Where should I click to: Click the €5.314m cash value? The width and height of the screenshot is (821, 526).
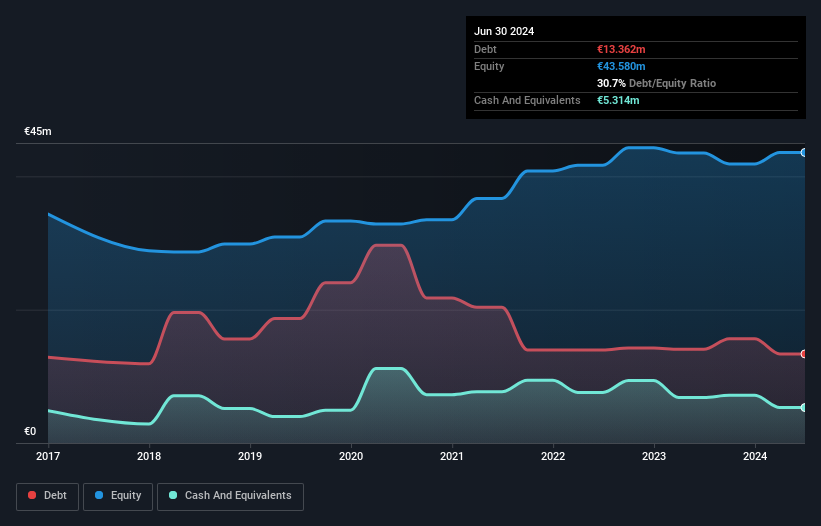click(x=618, y=100)
